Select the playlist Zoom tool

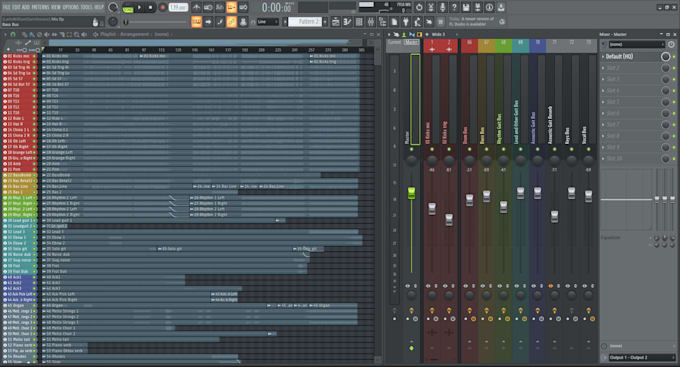76,34
